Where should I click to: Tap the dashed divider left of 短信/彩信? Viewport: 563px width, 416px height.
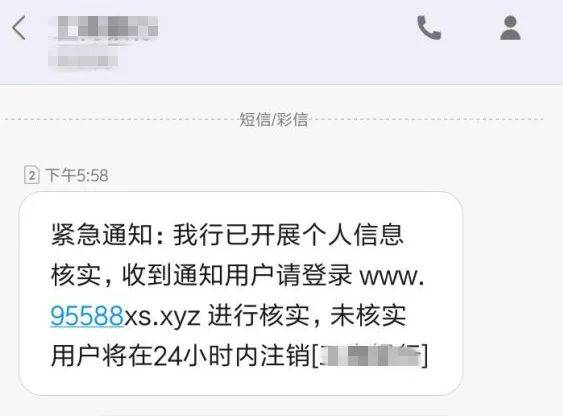pyautogui.click(x=120, y=119)
